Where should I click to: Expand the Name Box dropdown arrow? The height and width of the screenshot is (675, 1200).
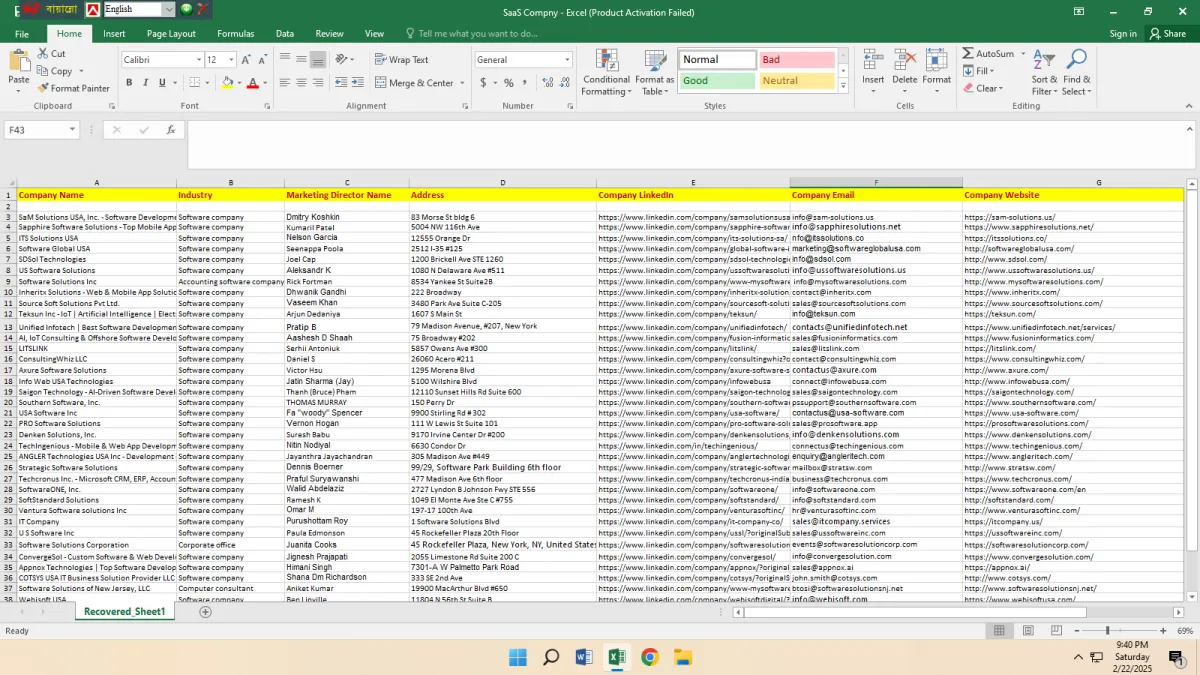tap(72, 130)
